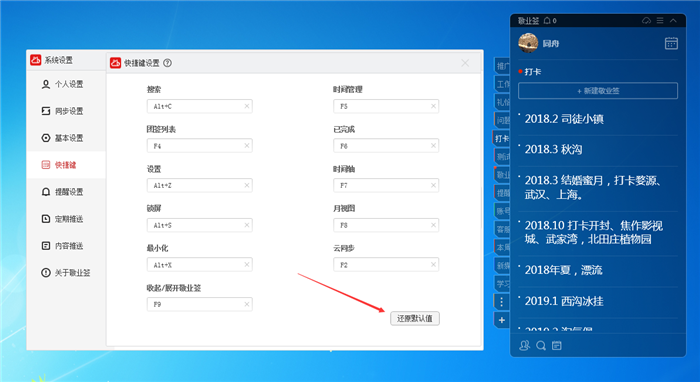
Task: Open 关于敬业签 in the settings sidebar
Action: [66, 273]
